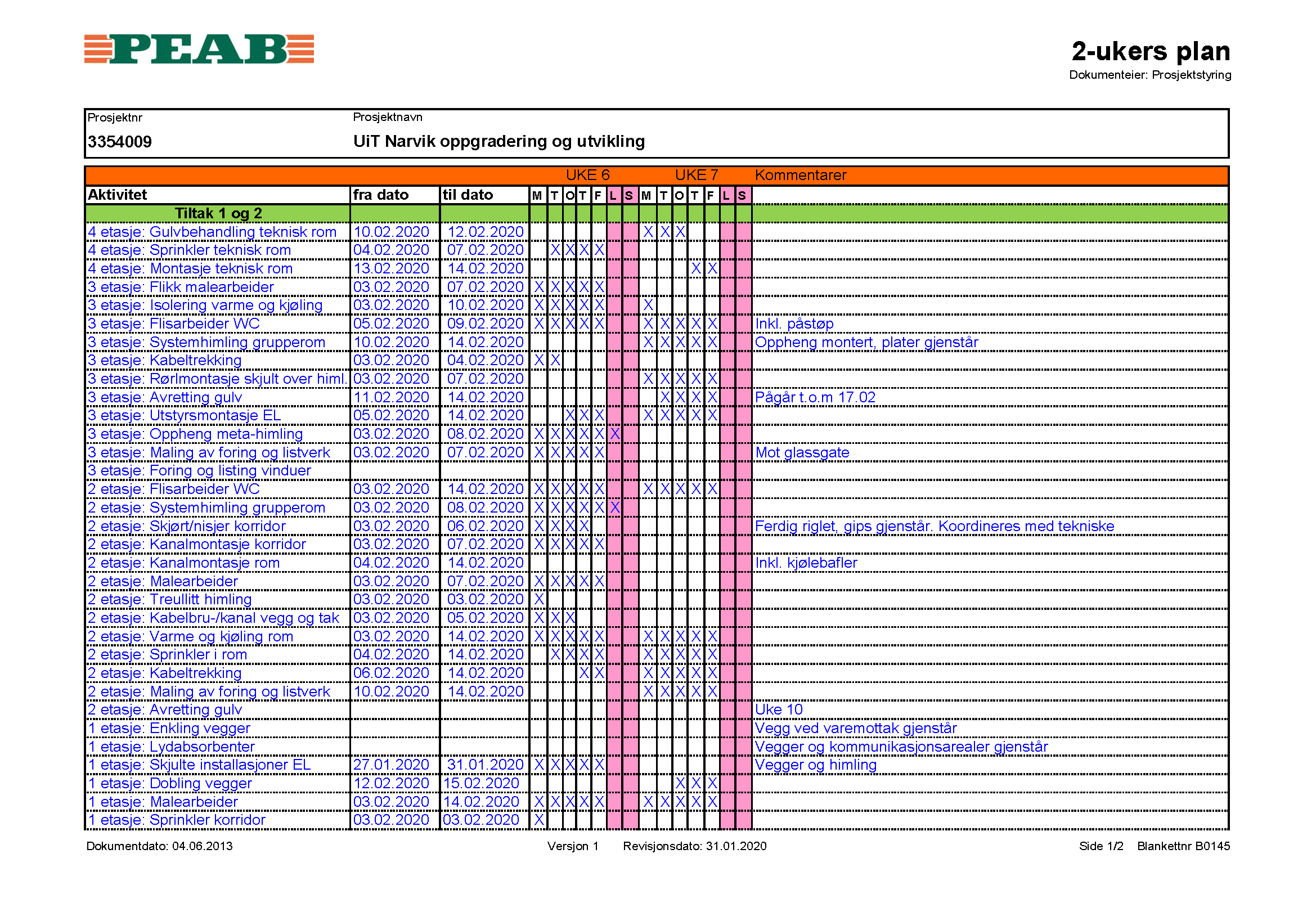Click the 'Aktivitet' column header
Viewport: 1316px width, 912px height.
117,195
